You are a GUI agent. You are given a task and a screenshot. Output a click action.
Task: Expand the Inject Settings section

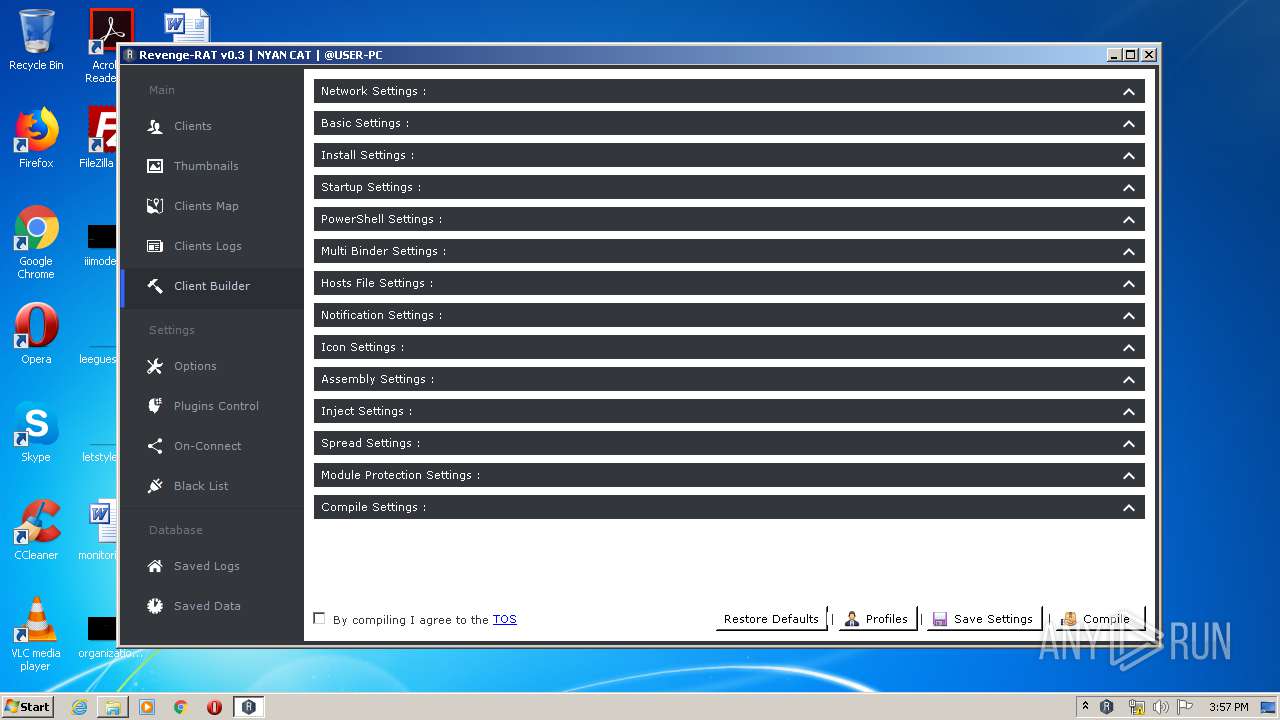729,411
